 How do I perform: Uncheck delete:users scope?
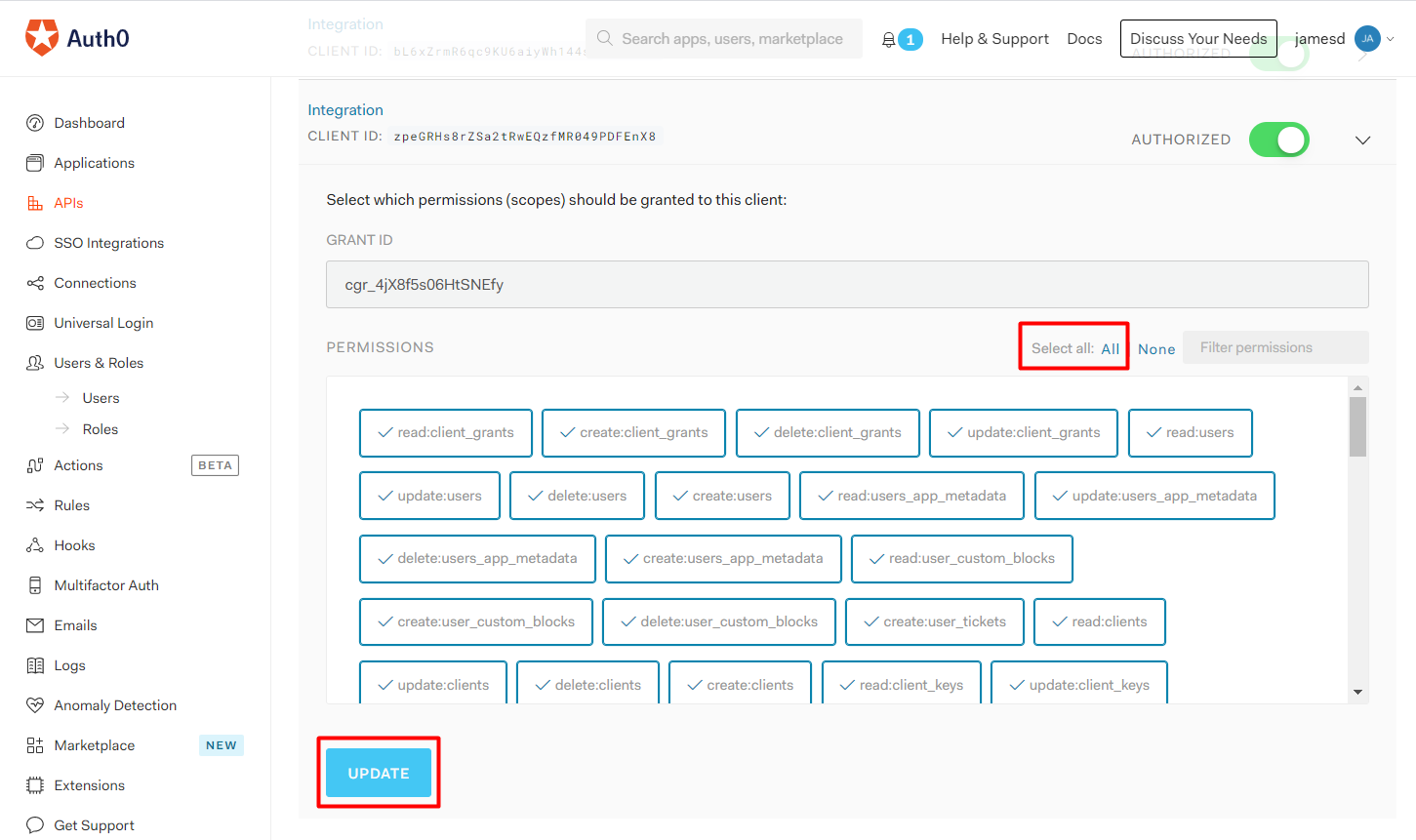pos(577,496)
